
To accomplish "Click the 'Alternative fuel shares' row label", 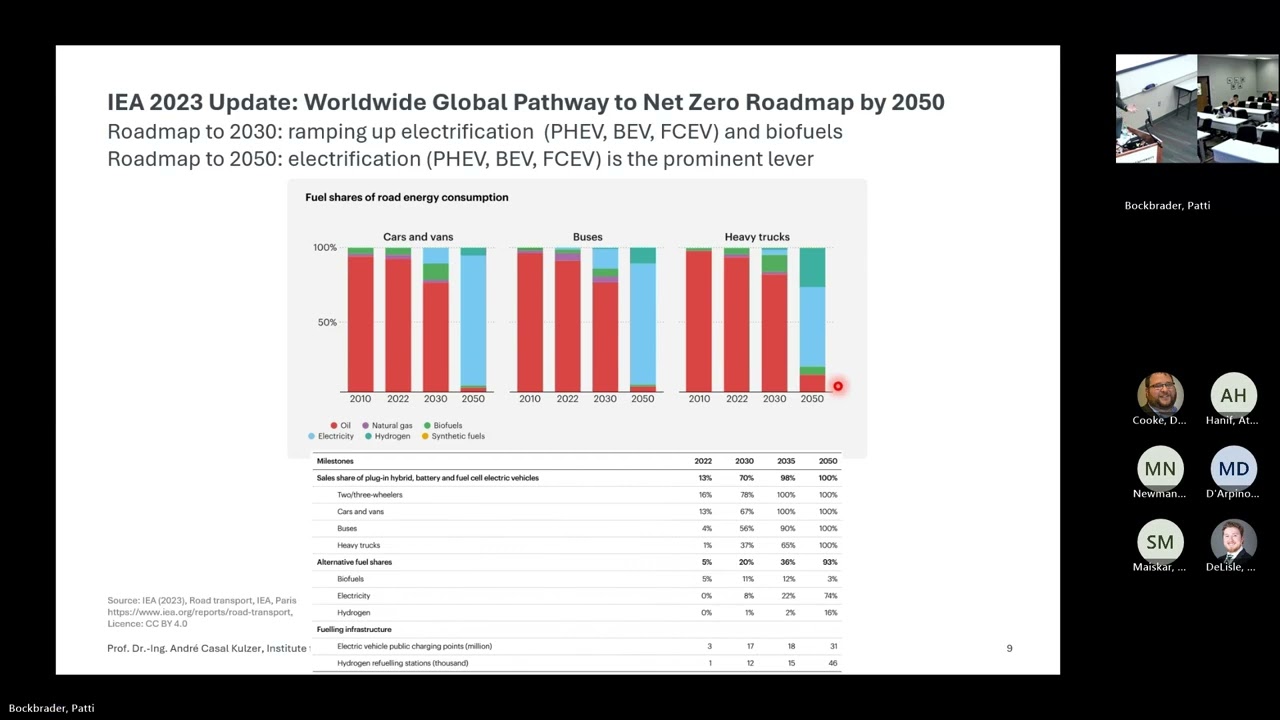I will 354,562.
